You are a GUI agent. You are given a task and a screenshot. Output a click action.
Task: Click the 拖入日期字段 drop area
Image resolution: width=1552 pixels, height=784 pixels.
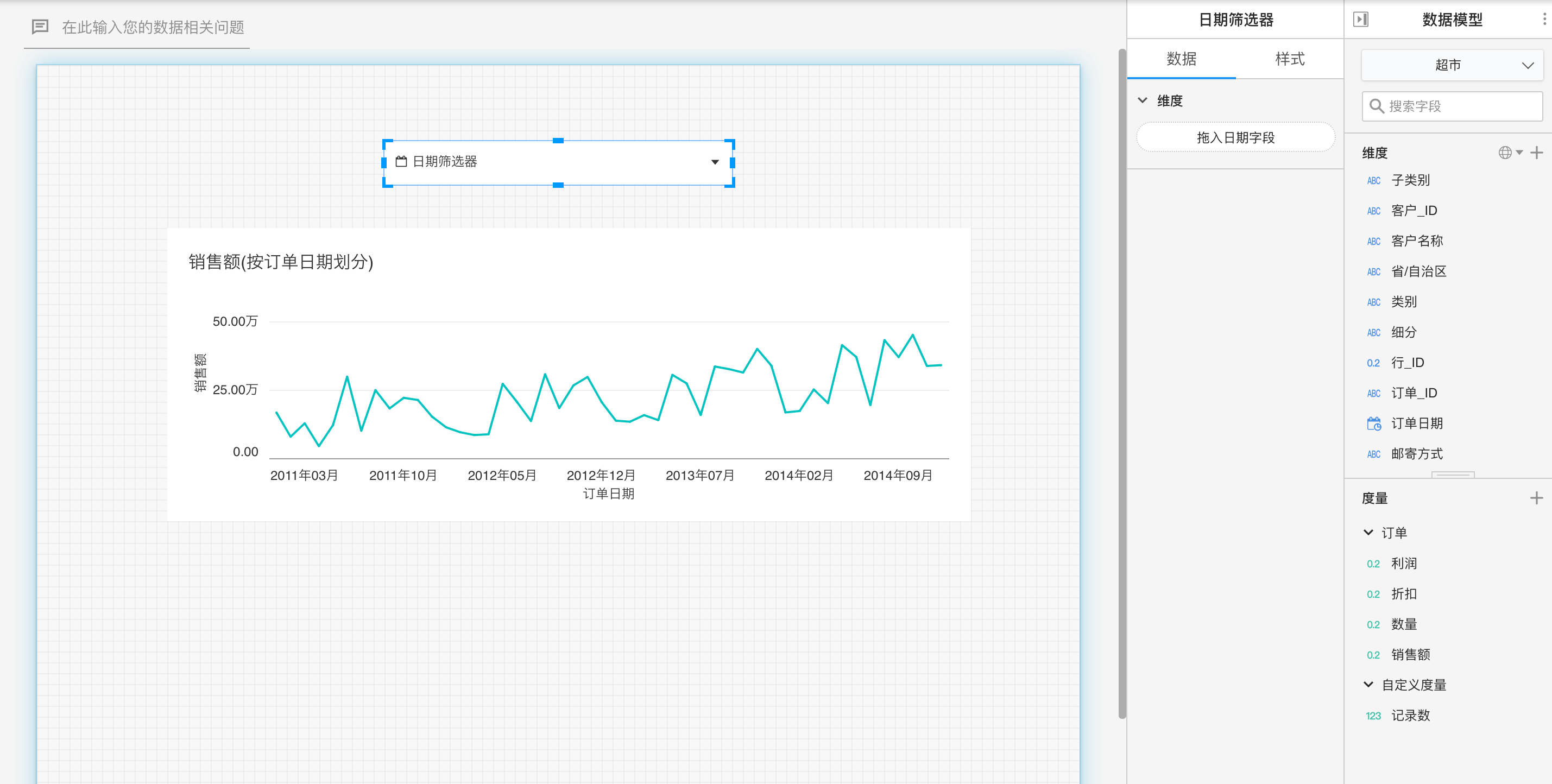(x=1235, y=138)
